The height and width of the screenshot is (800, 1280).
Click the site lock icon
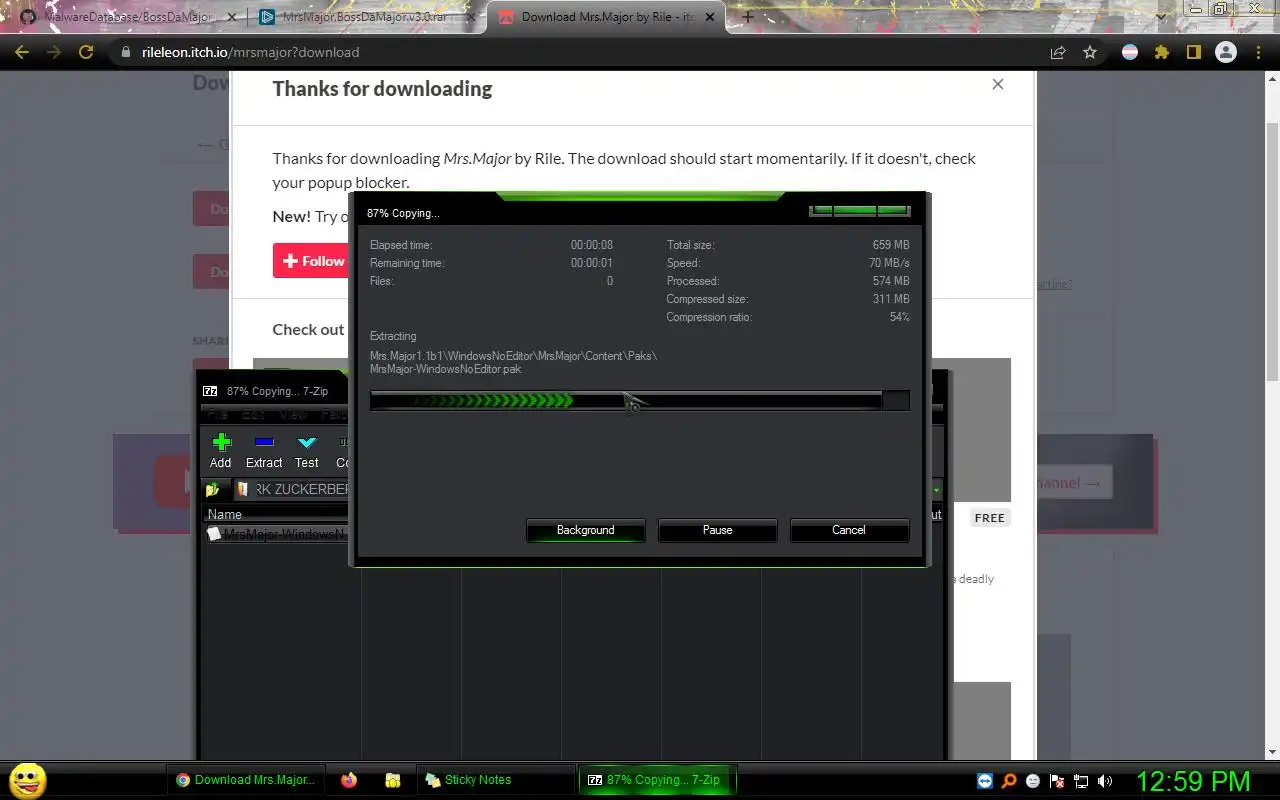(125, 52)
